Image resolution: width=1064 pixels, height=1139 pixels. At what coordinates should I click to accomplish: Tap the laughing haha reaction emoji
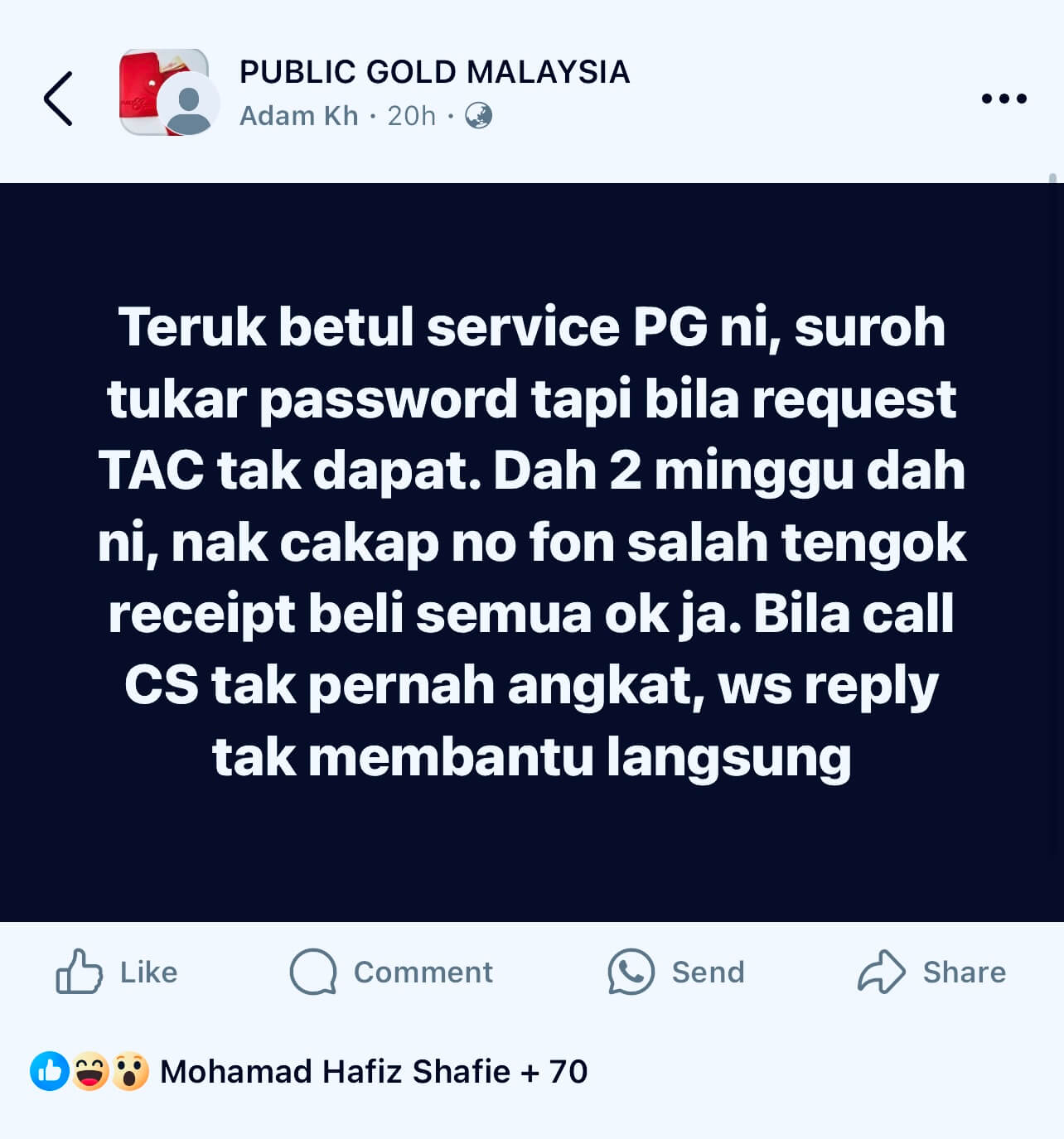90,1071
